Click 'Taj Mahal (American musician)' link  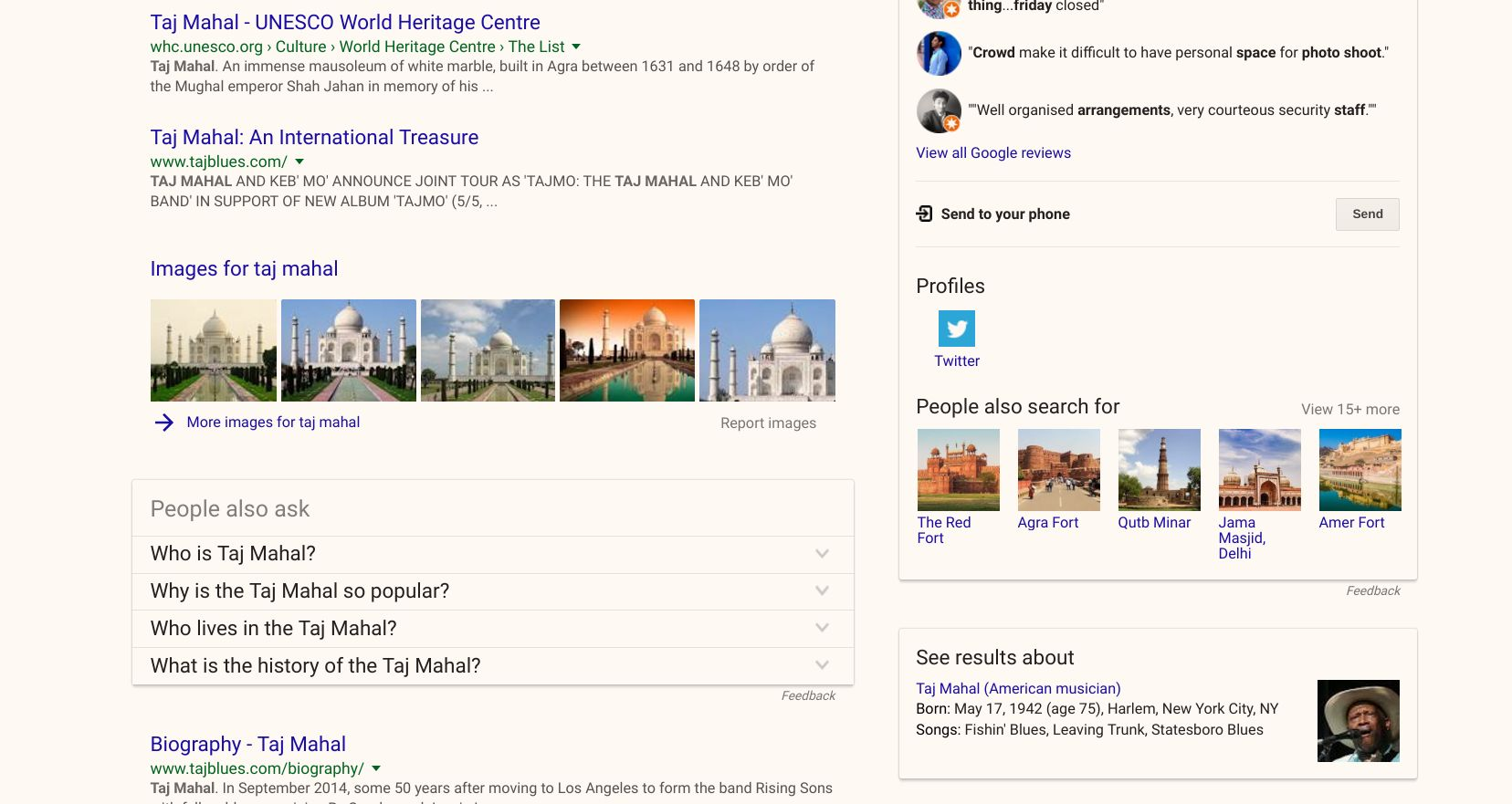[x=1017, y=688]
